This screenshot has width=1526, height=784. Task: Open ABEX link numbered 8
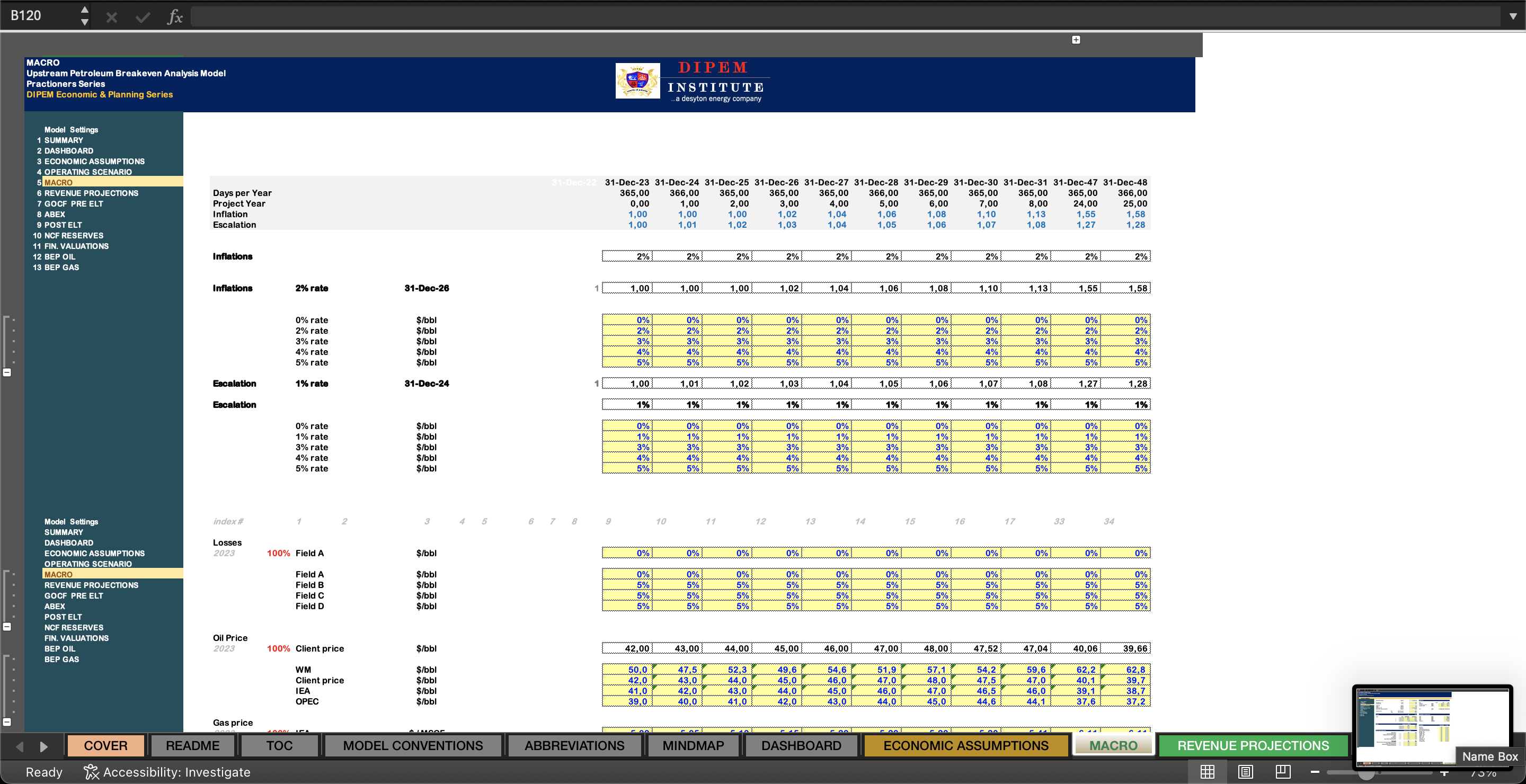55,215
